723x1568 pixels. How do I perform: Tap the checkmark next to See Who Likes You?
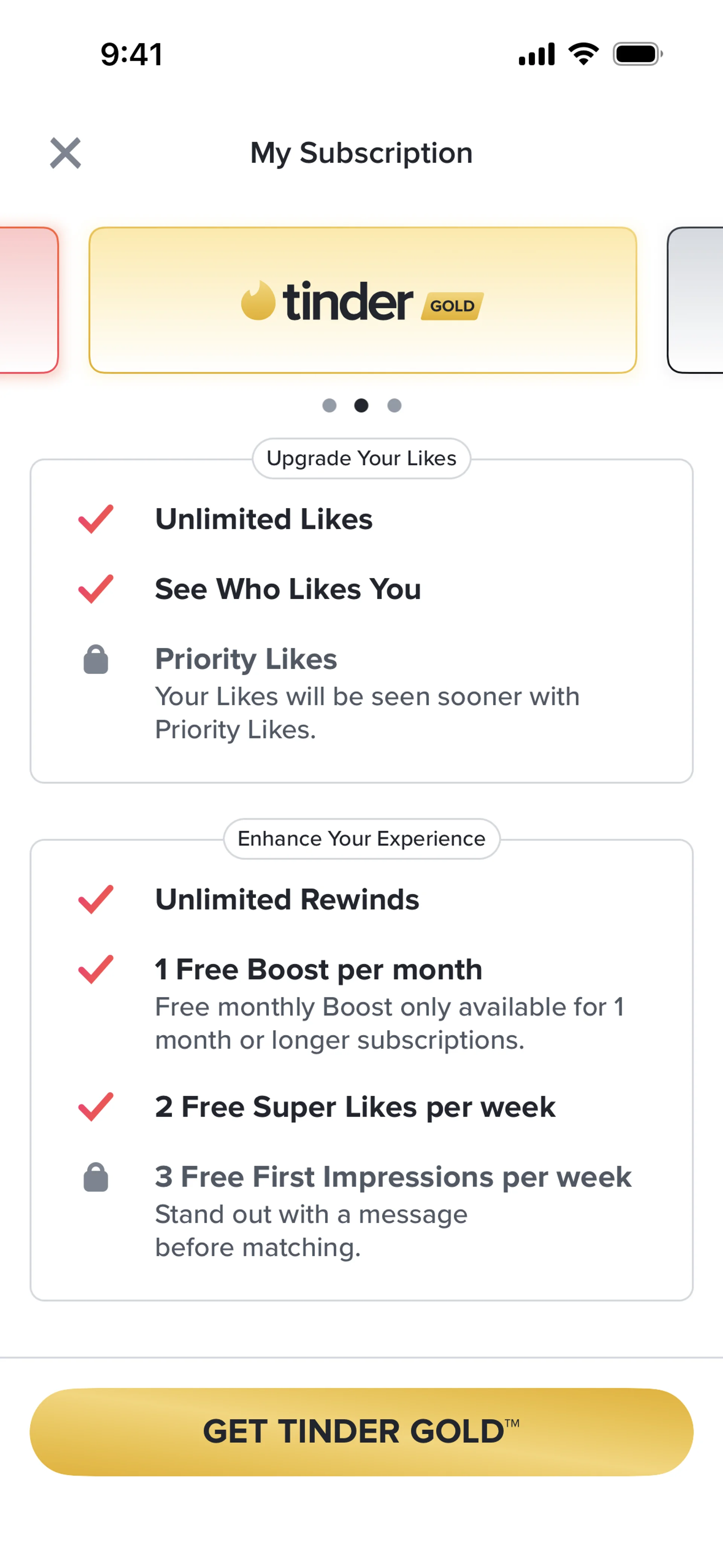click(96, 589)
